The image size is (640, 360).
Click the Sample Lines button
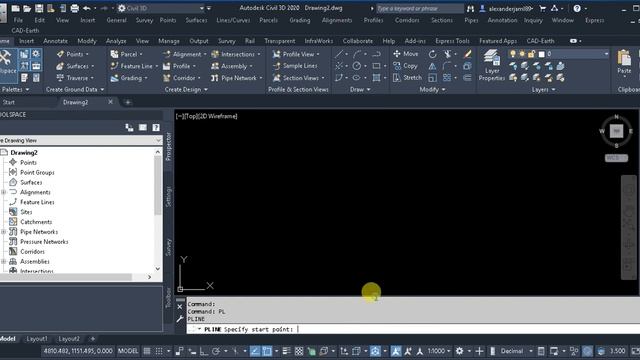click(295, 66)
